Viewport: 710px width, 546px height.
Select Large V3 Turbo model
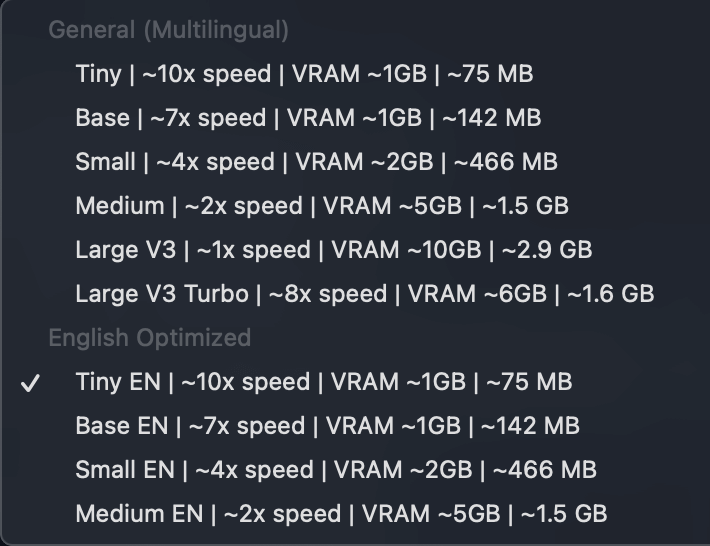pos(364,294)
